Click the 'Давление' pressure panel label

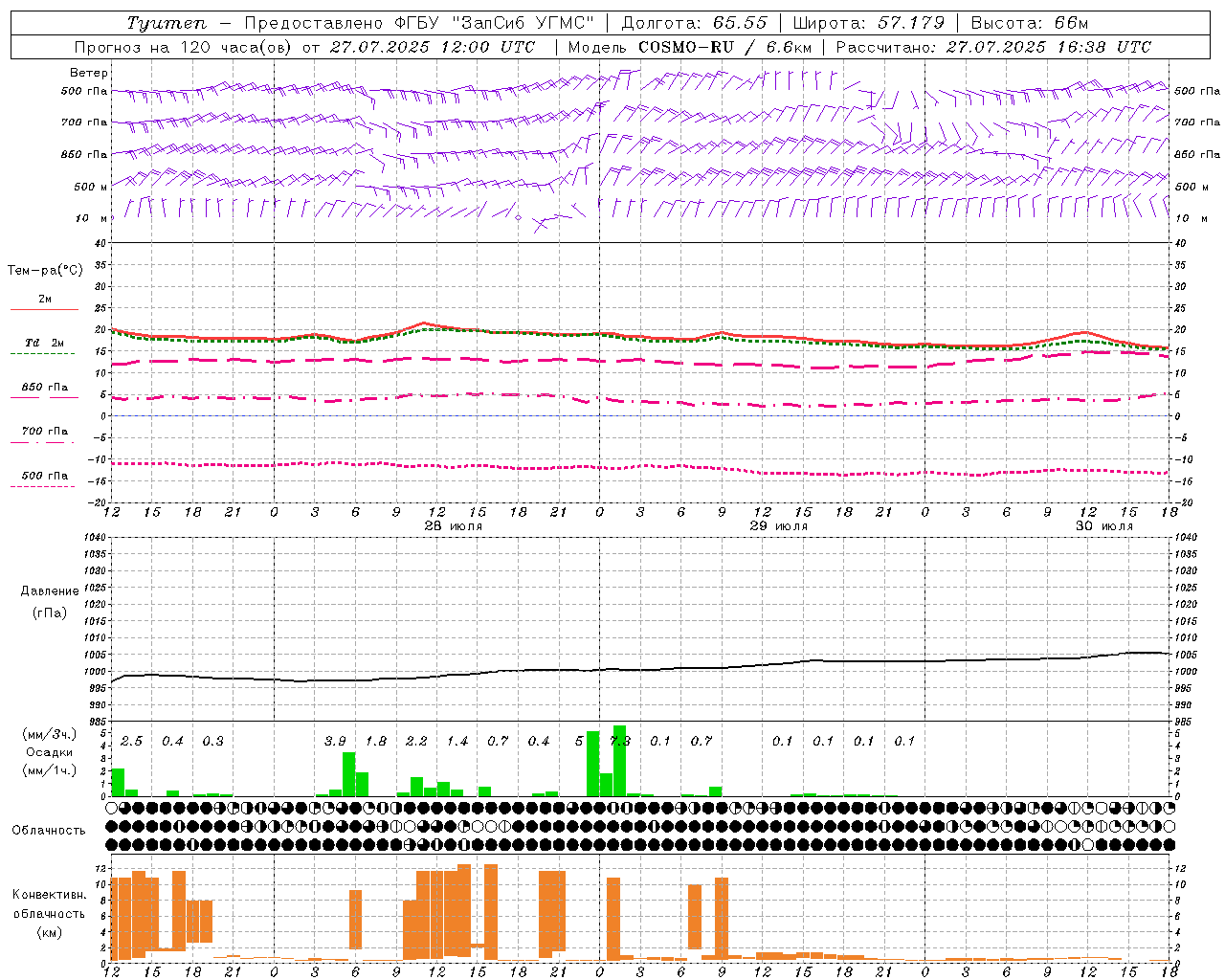50,591
